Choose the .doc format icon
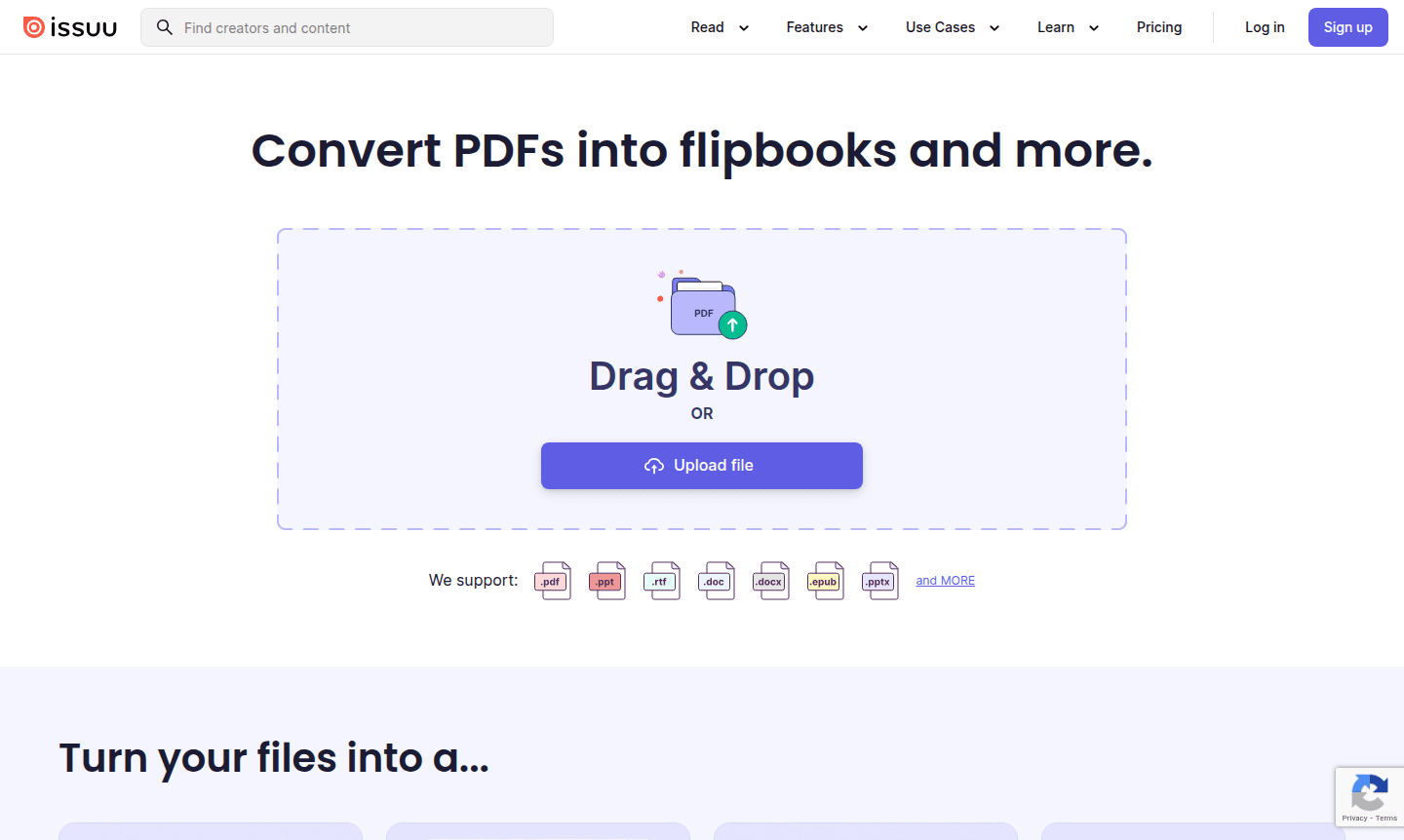Image resolution: width=1404 pixels, height=840 pixels. click(x=717, y=580)
